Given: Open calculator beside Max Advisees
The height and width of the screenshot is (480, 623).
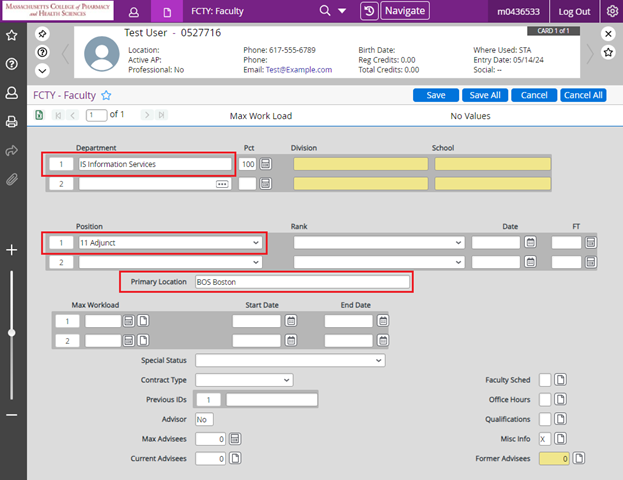Looking at the screenshot, I should click(x=234, y=439).
